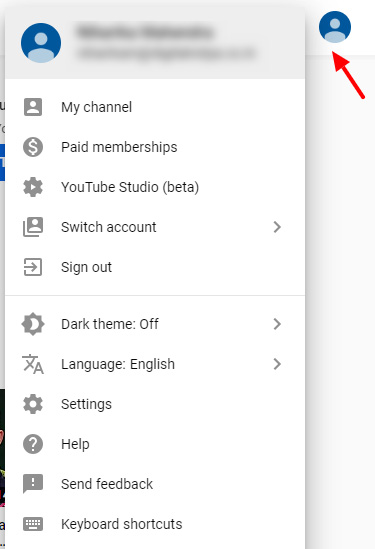
Task: Click the large avatar in menu header
Action: coord(41,43)
